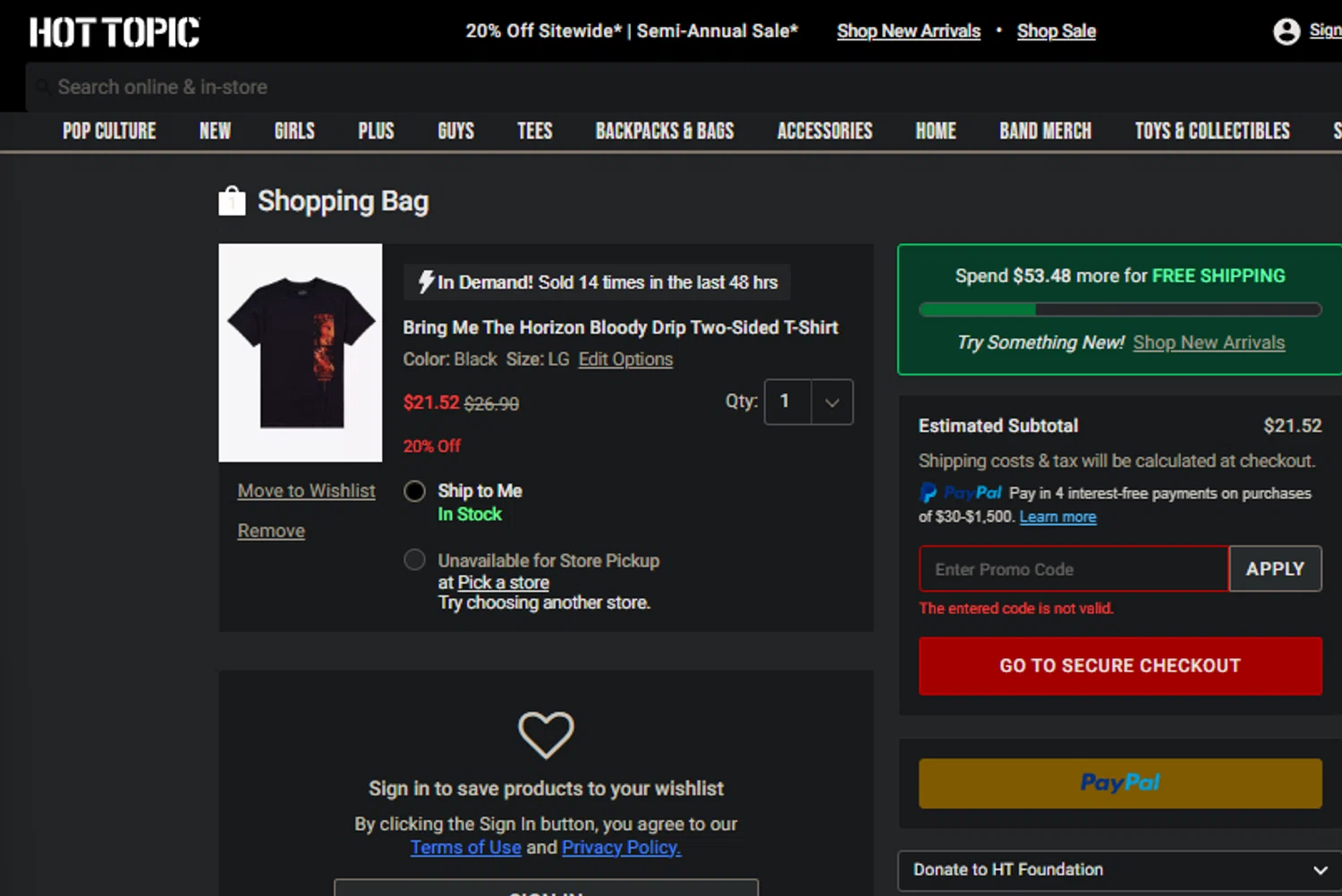The width and height of the screenshot is (1342, 896).
Task: Click the search magnifier icon
Action: pyautogui.click(x=42, y=87)
